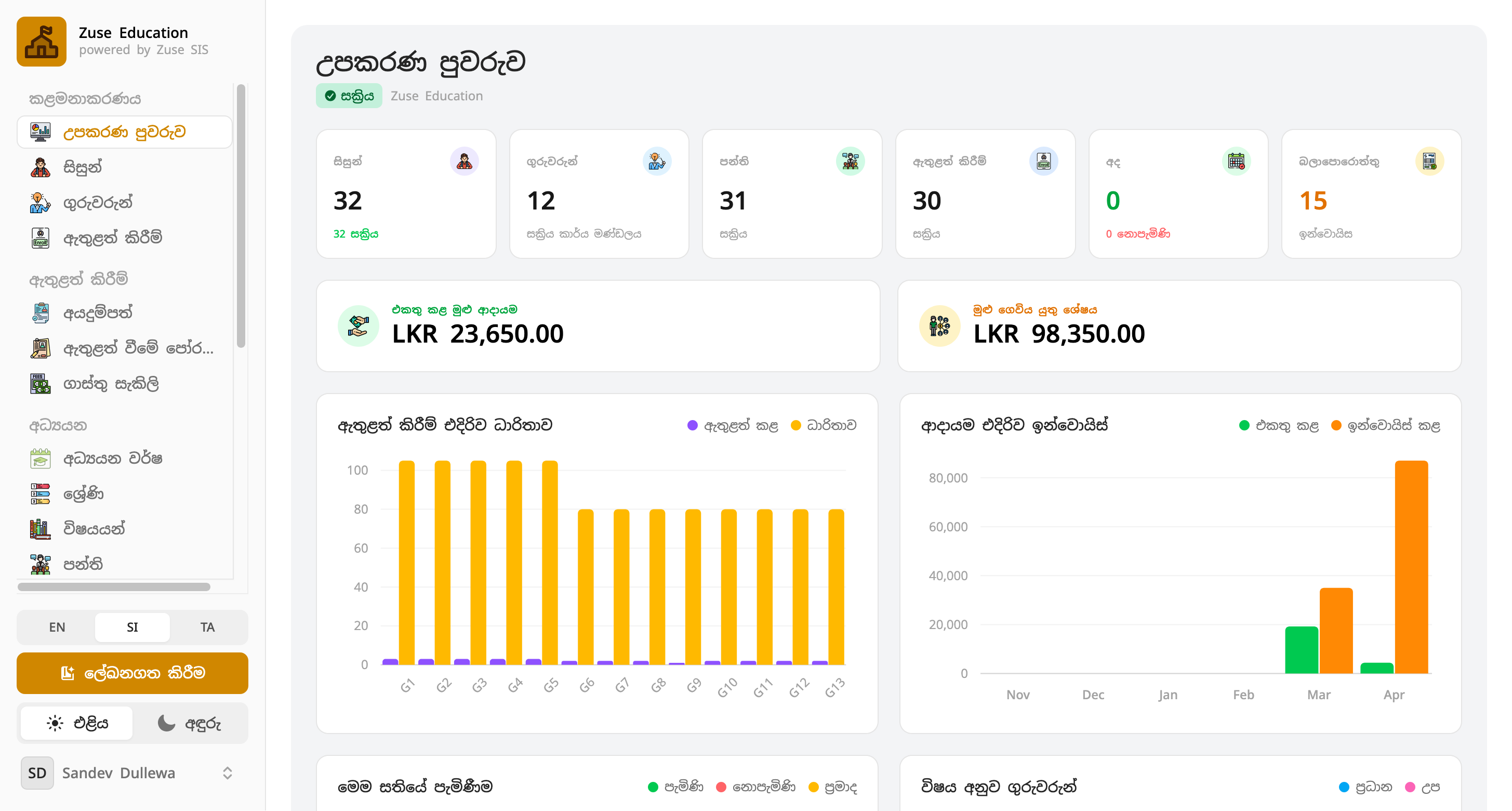Image resolution: width=1512 pixels, height=811 pixels.
Task: Go to the සිසුන් menu item
Action: click(124, 167)
